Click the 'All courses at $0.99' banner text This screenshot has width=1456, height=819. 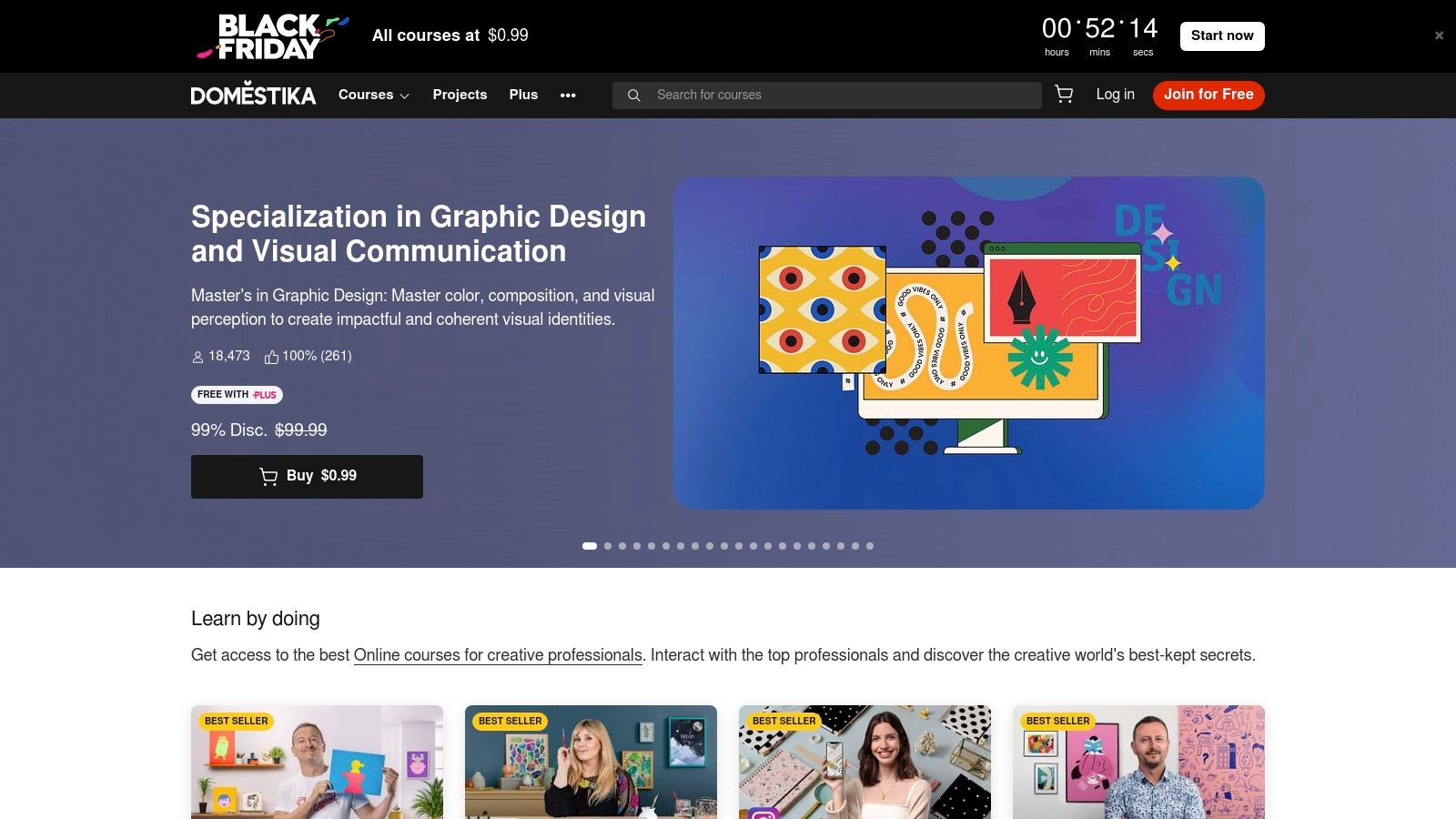coord(450,35)
